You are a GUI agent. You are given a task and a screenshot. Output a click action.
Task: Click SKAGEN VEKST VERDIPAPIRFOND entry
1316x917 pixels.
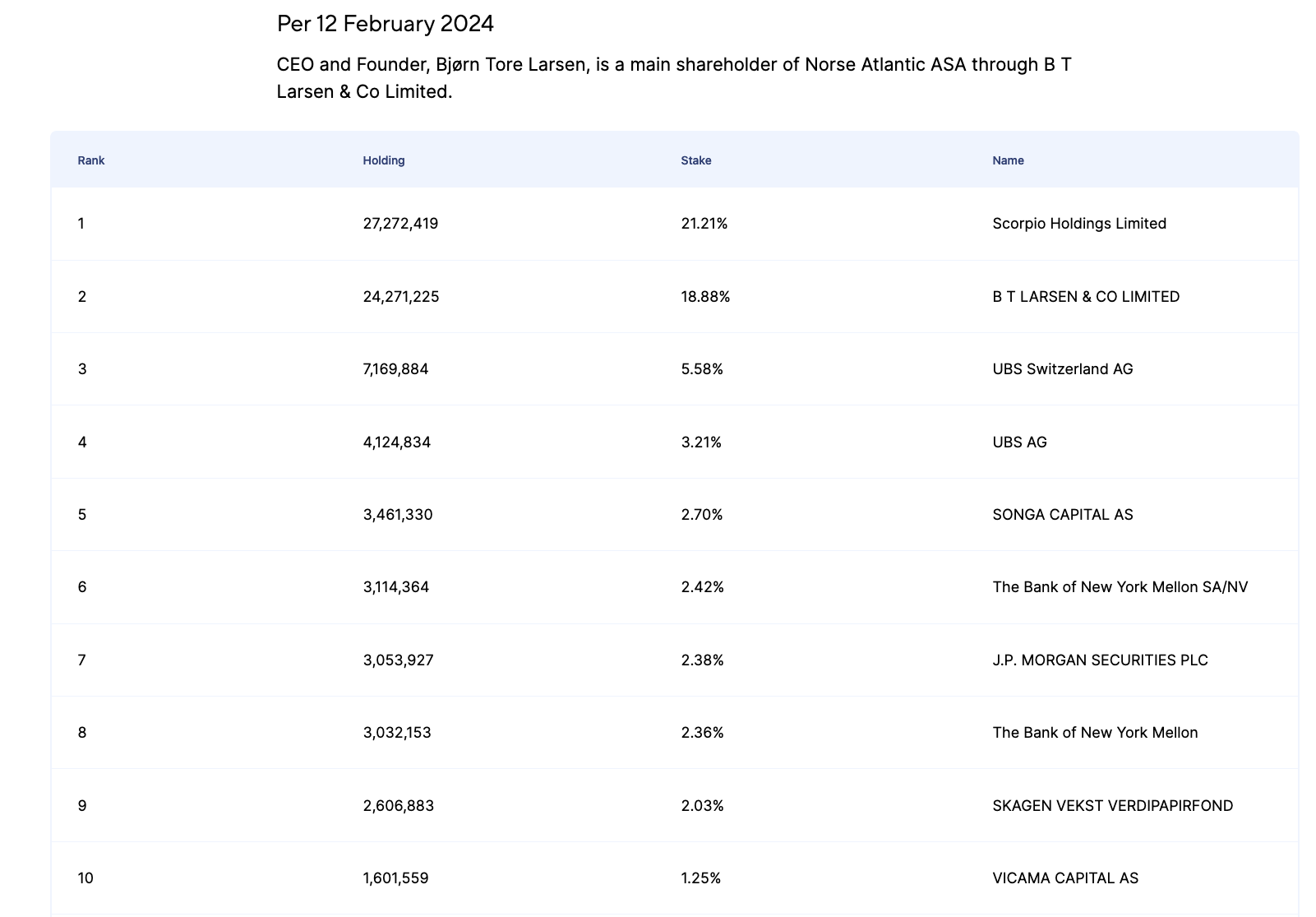coord(1113,806)
